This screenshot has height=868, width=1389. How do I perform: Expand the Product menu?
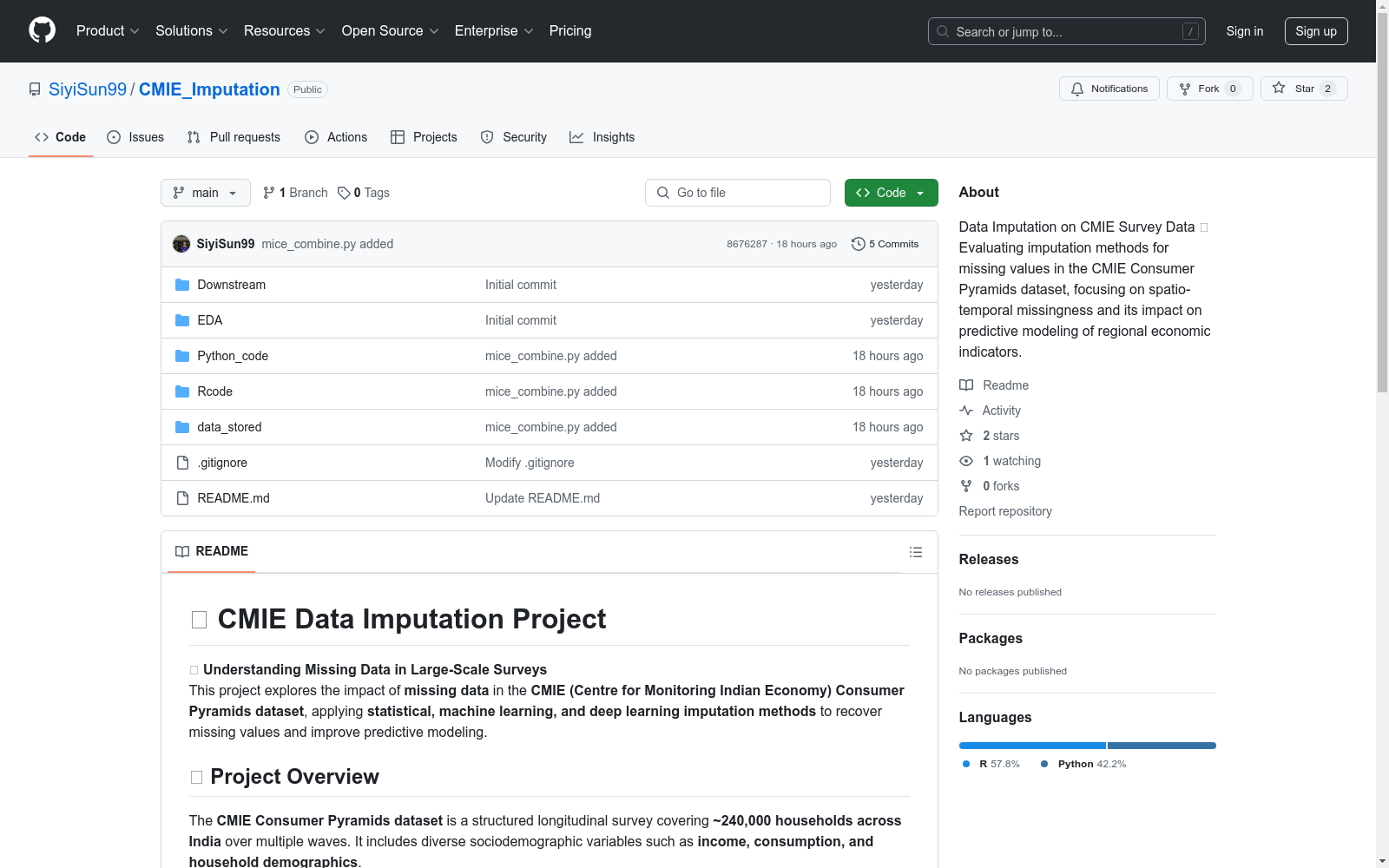click(108, 31)
